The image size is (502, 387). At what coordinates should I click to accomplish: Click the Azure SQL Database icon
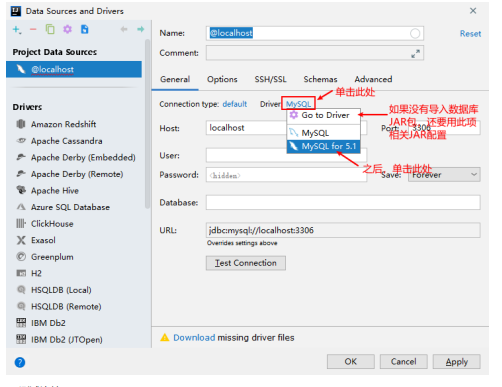click(x=21, y=207)
